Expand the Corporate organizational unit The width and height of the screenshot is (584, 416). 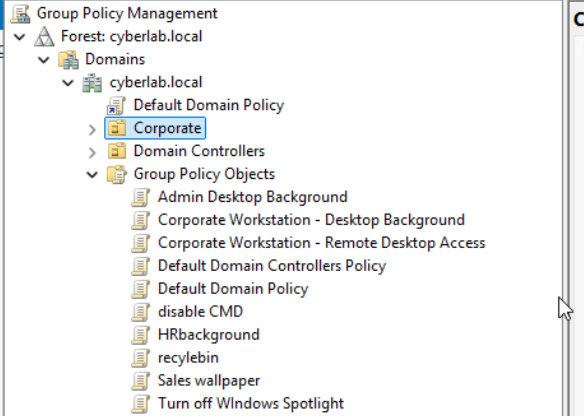[92, 130]
